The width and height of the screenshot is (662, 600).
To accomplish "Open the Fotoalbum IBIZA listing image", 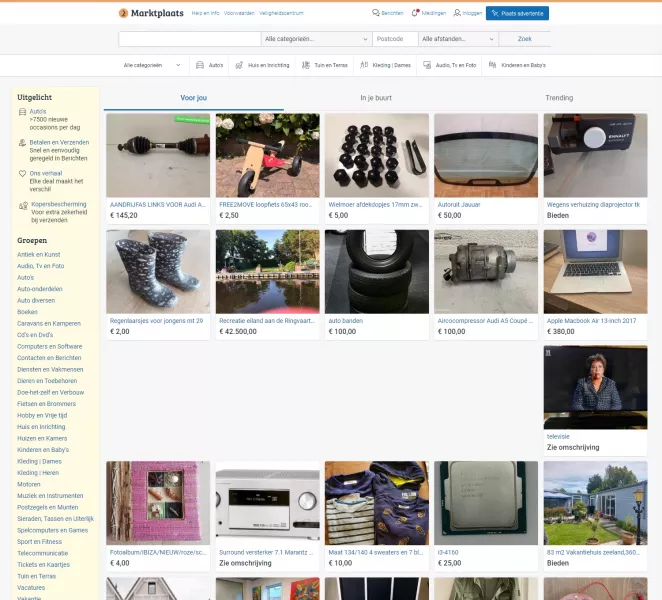I will click(x=158, y=503).
